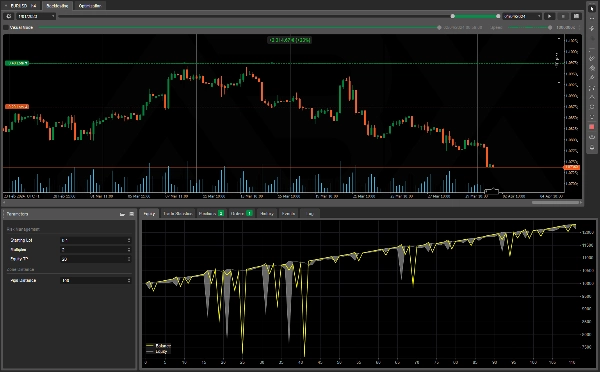600x372 pixels.
Task: Click the Multiplier value field
Action: coord(96,250)
